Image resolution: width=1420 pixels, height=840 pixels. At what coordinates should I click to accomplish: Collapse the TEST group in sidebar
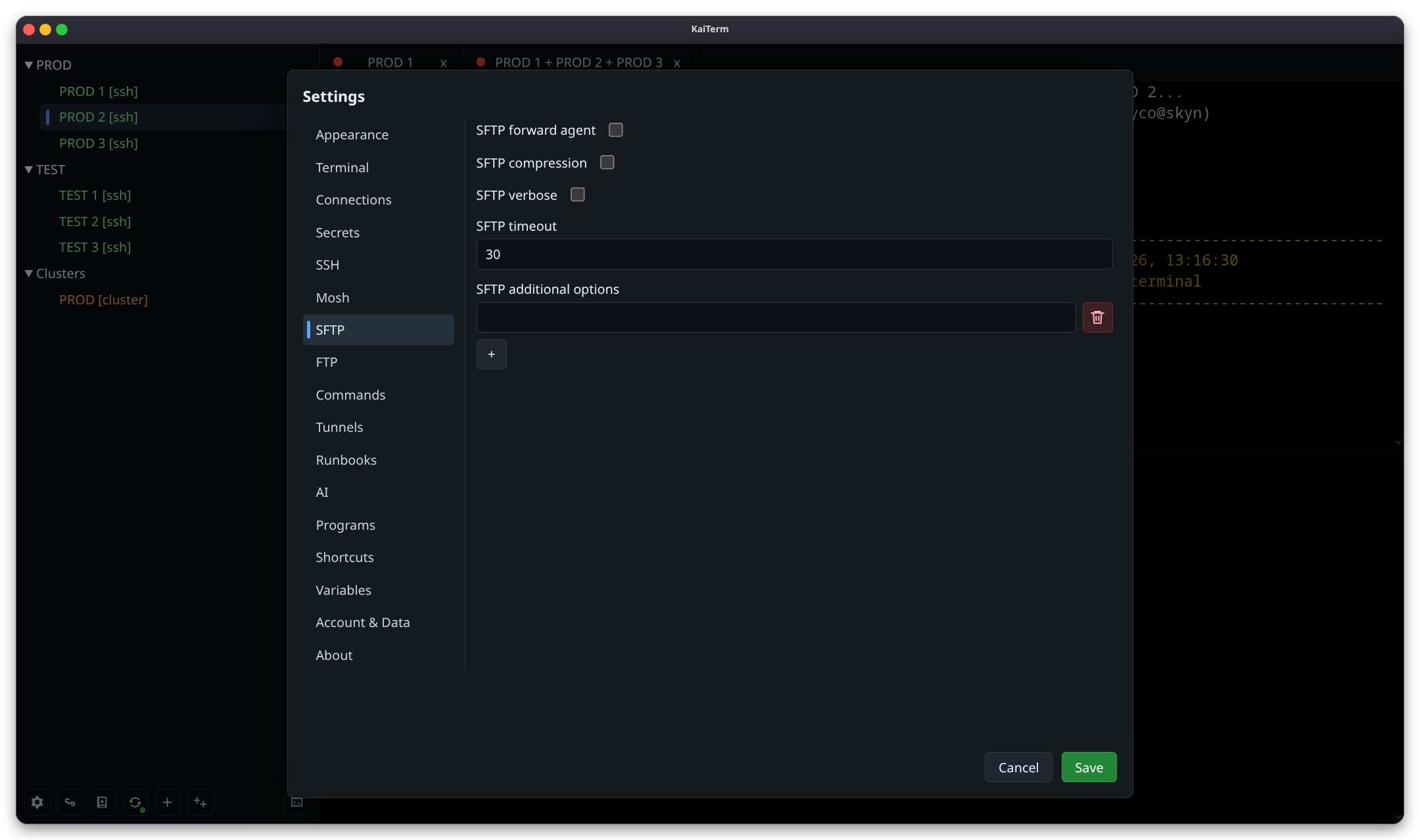[x=29, y=170]
